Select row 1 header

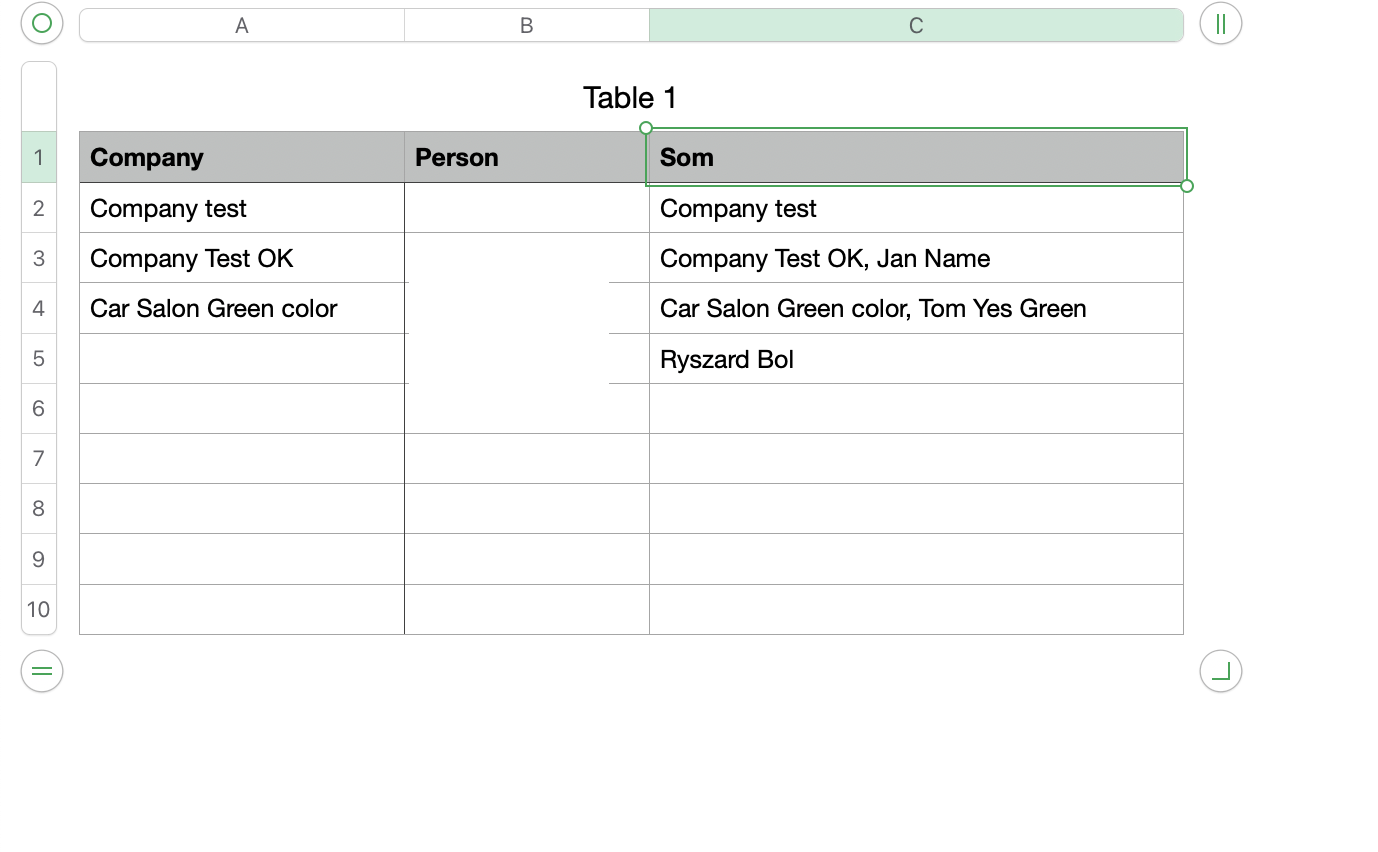tap(39, 157)
